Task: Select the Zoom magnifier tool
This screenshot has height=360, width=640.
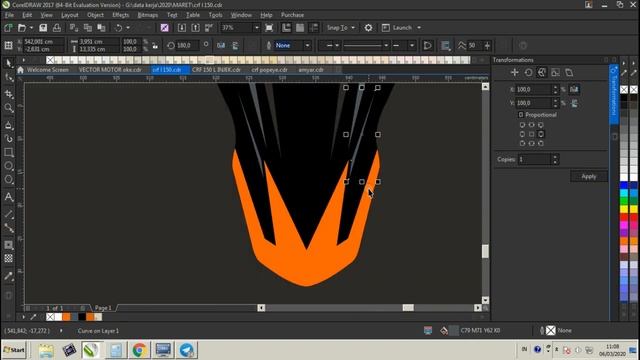Action: click(x=9, y=108)
